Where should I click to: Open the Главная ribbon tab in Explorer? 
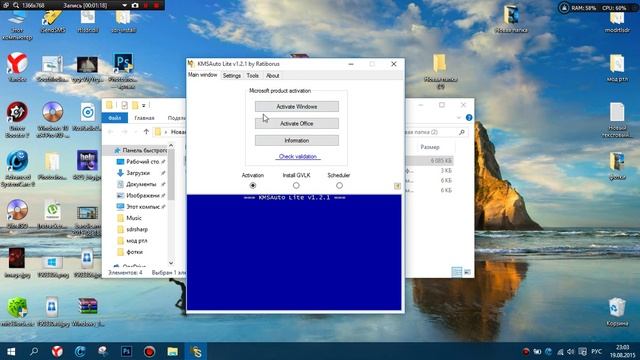click(144, 118)
